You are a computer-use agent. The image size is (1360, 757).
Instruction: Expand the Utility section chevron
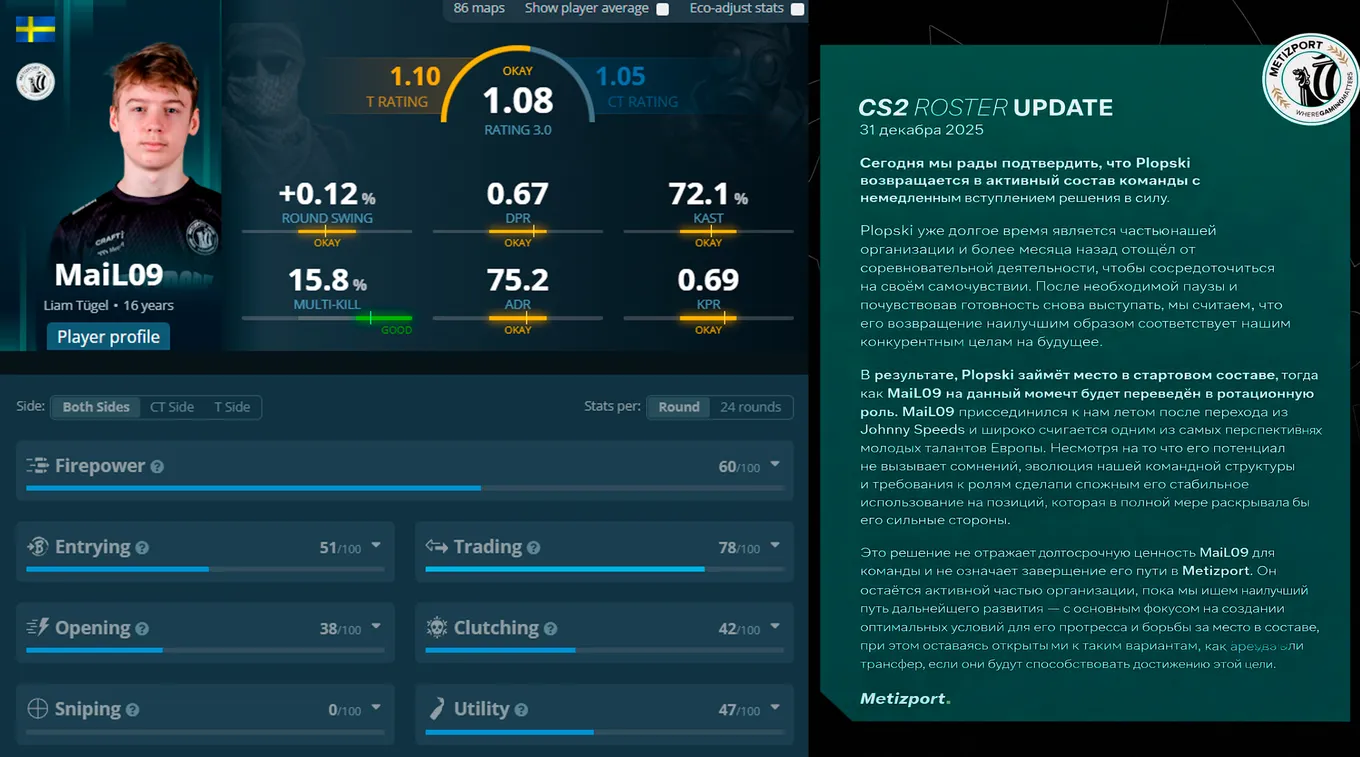[x=775, y=707]
